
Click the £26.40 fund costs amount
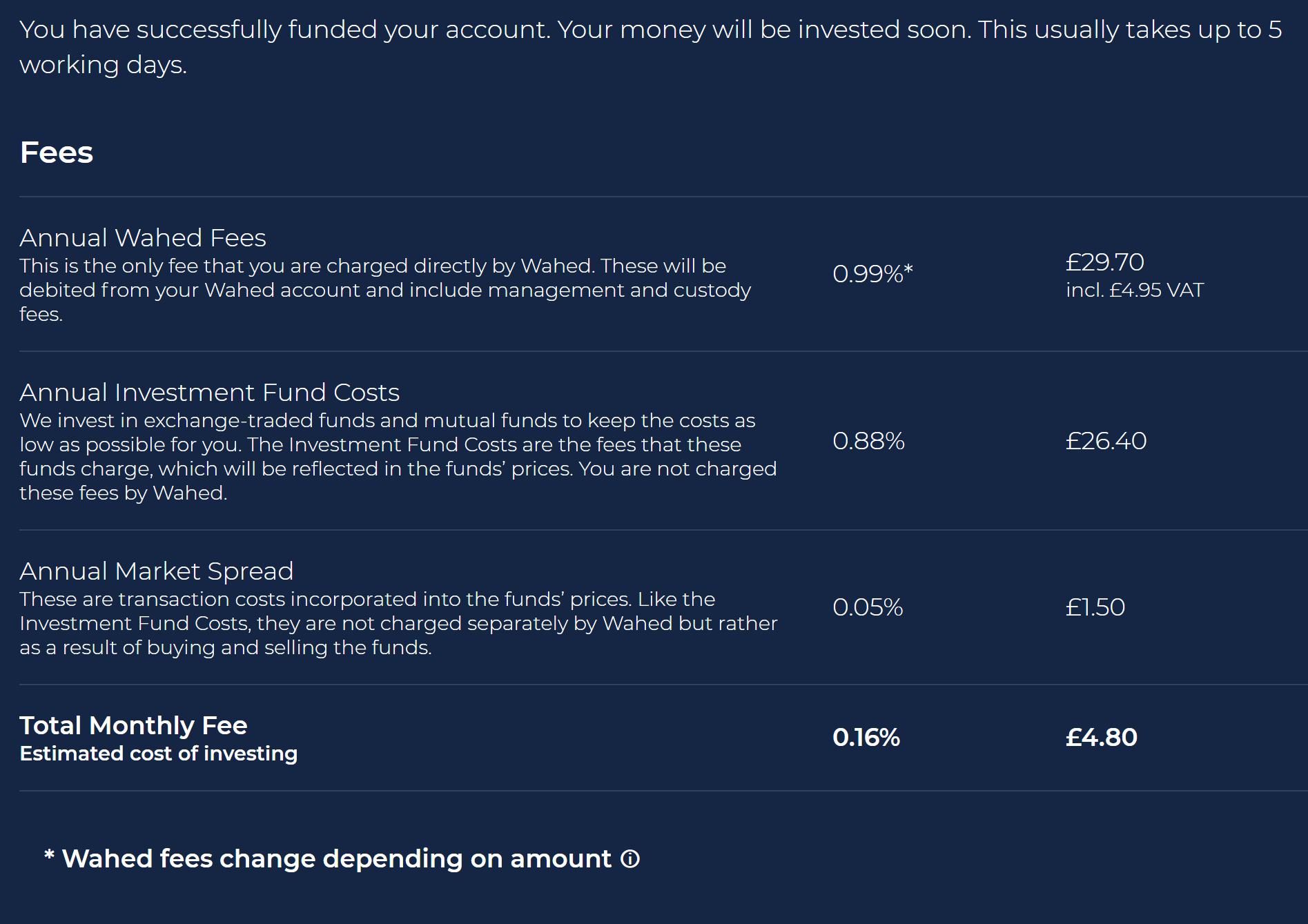tap(1106, 441)
